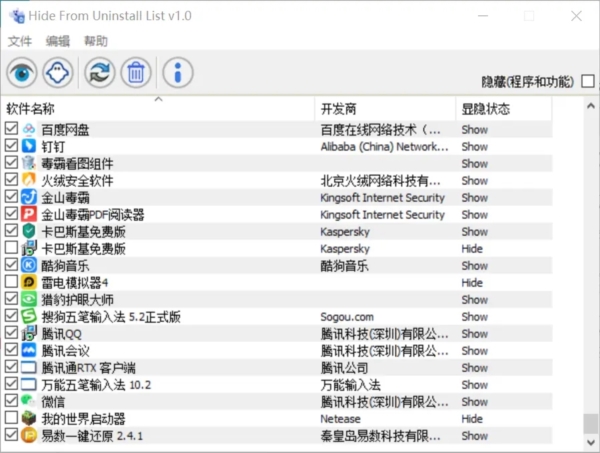This screenshot has width=600, height=453.
Task: Check the 我的世界启动器 checkbox
Action: 11,418
